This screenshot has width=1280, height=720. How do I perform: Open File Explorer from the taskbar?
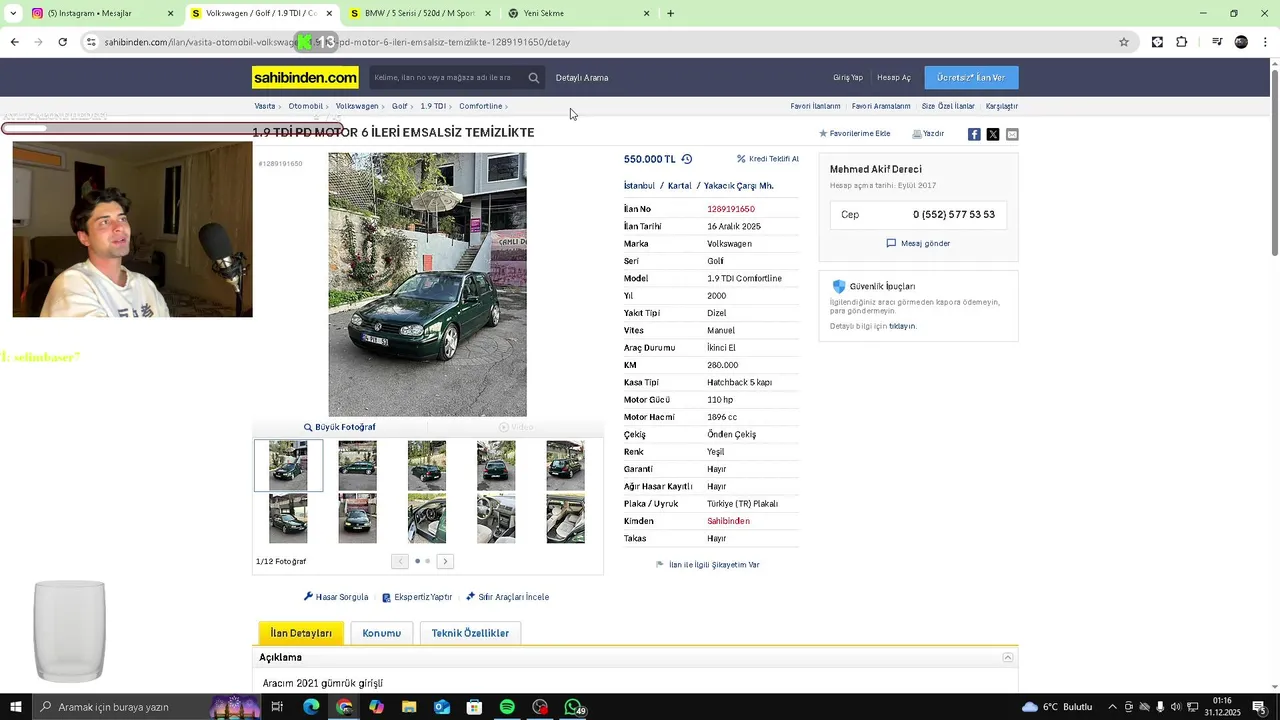(x=409, y=707)
